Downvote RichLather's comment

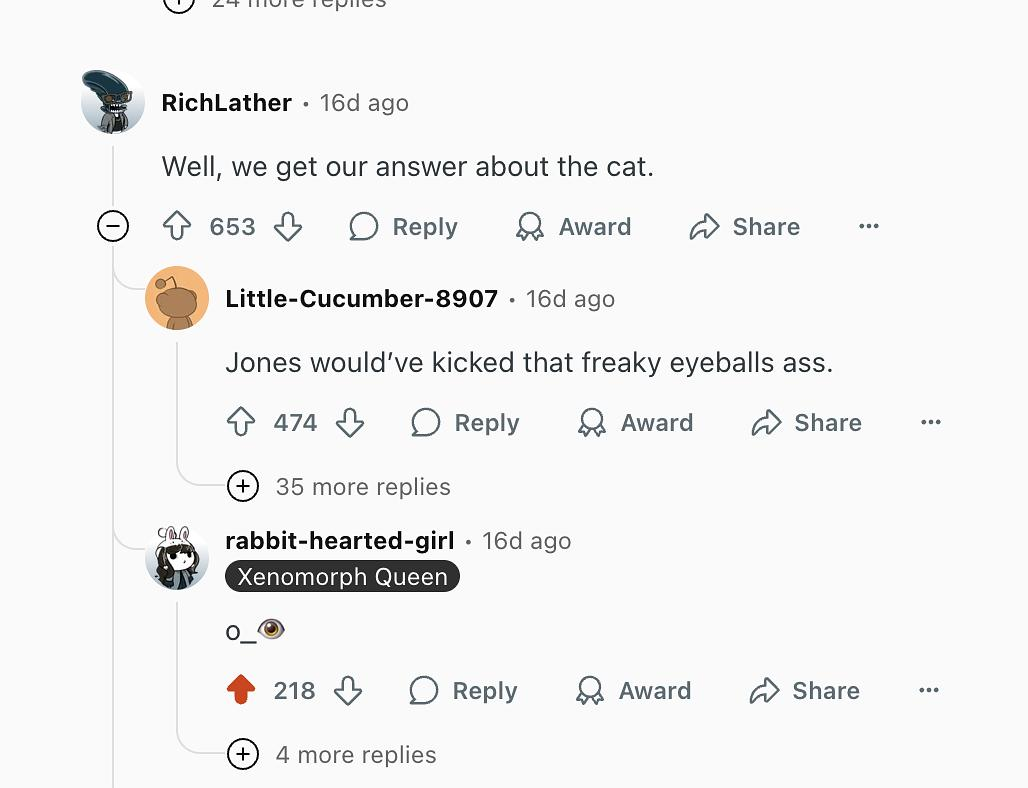point(288,227)
